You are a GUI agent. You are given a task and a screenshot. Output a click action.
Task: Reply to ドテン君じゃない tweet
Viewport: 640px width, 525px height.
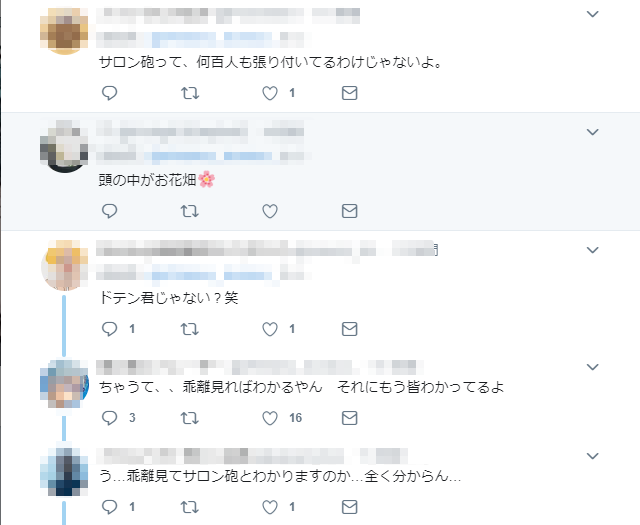coord(109,329)
